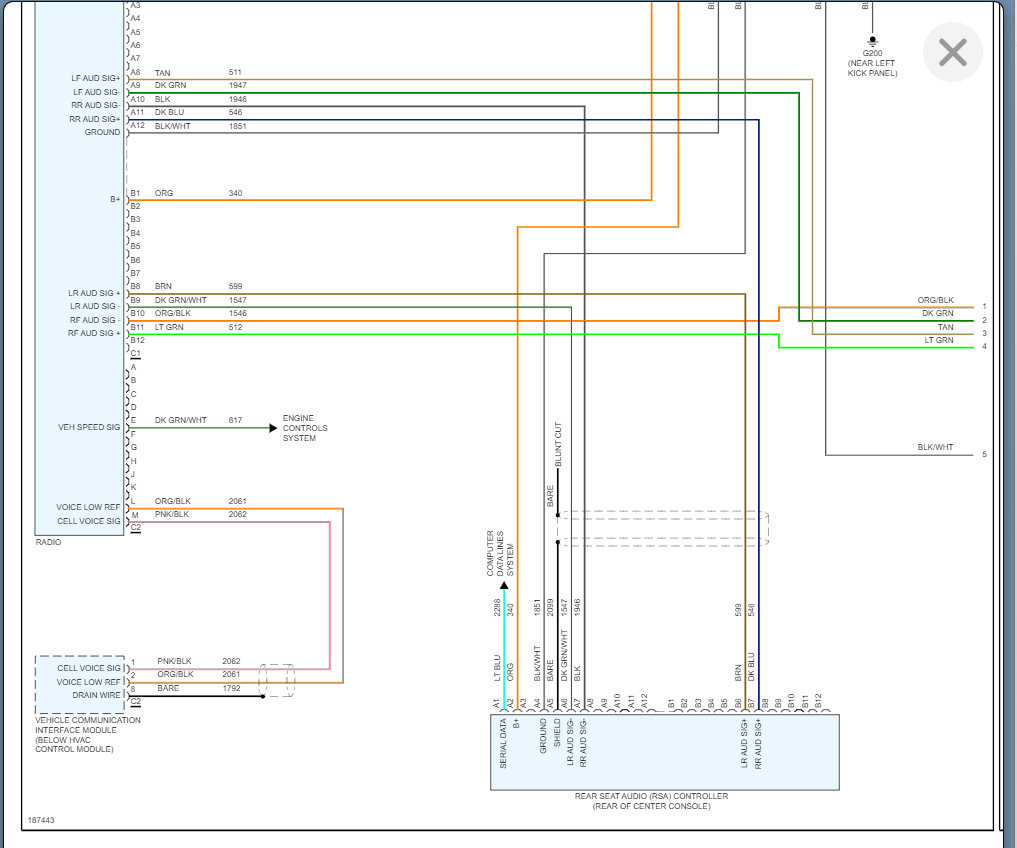Click the 'VEH SPEED SIG' label
1017x848 pixels.
coord(89,428)
